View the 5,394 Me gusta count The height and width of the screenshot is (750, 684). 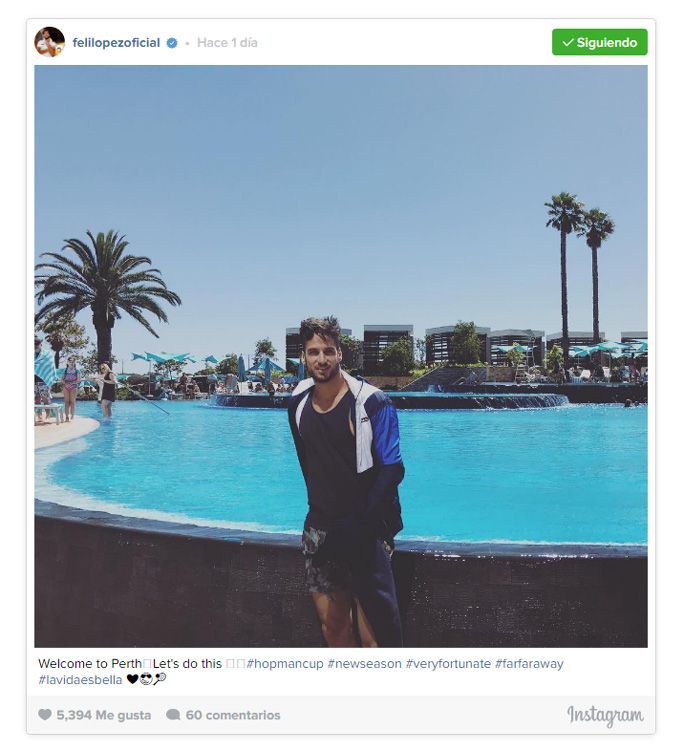point(104,715)
